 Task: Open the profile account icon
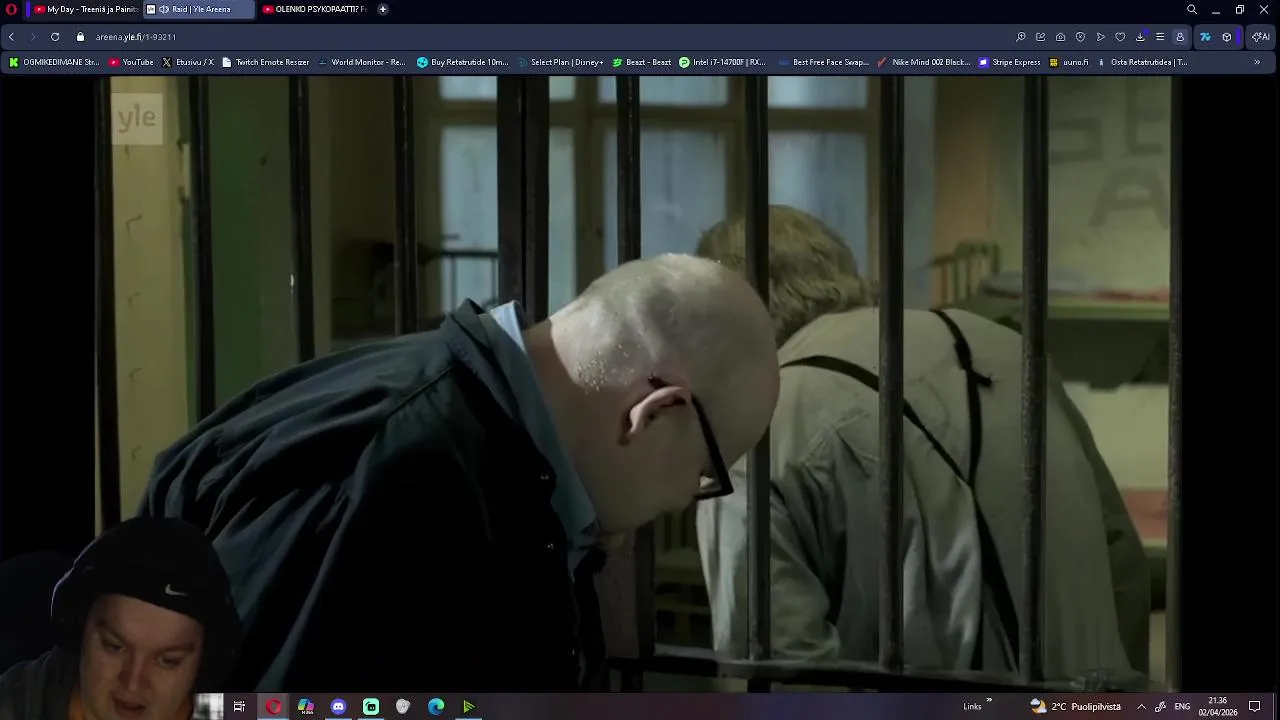[x=1180, y=37]
